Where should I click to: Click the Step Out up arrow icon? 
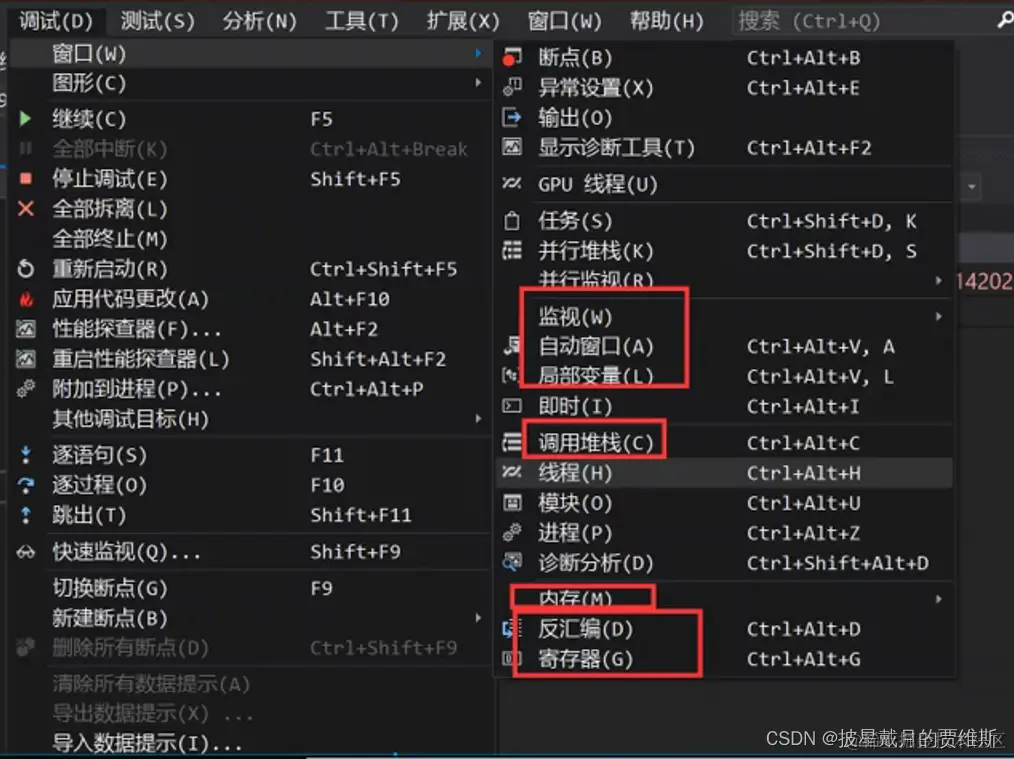[x=26, y=515]
